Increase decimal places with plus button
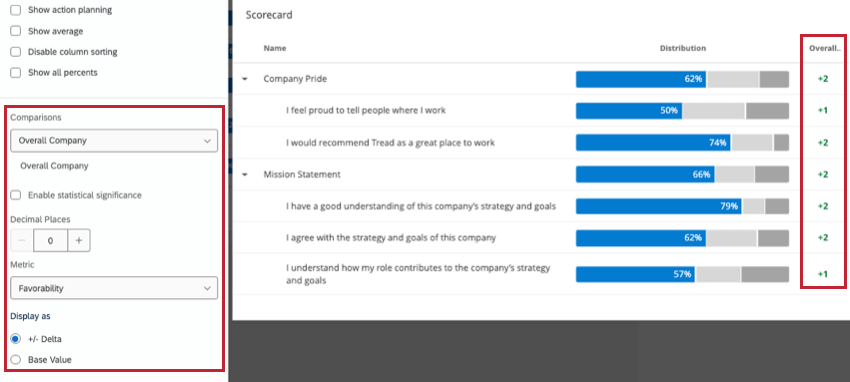The height and width of the screenshot is (382, 850). click(79, 241)
